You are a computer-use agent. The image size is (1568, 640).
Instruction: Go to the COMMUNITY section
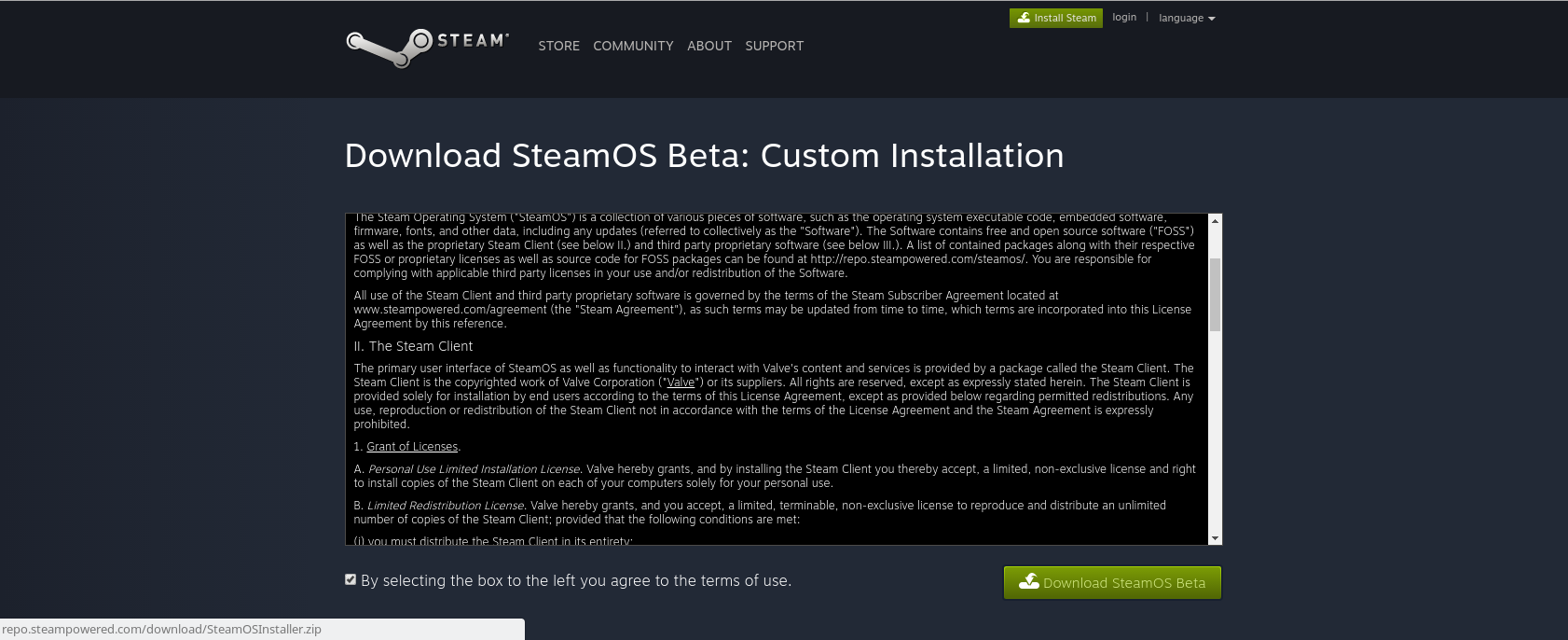(633, 46)
